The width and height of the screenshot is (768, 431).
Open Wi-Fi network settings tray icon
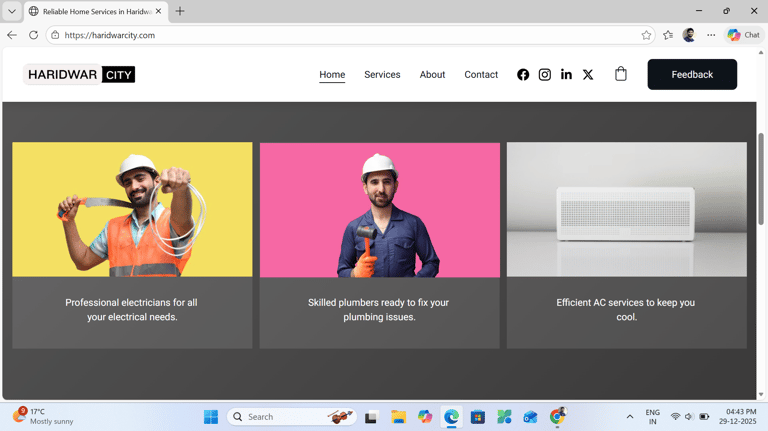(x=675, y=417)
